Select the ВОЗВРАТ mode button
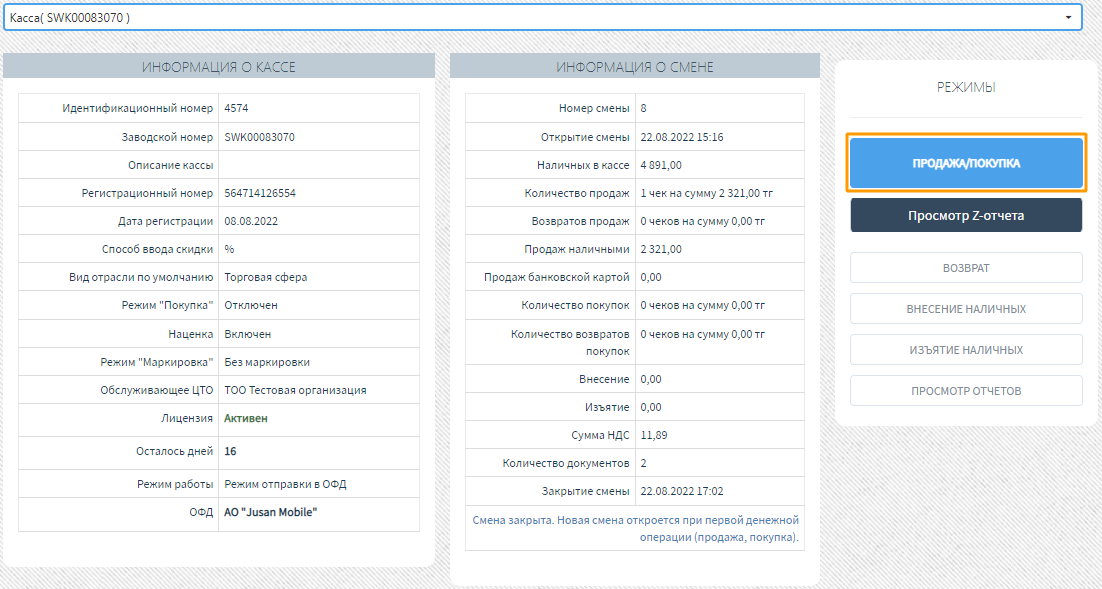 coord(966,268)
